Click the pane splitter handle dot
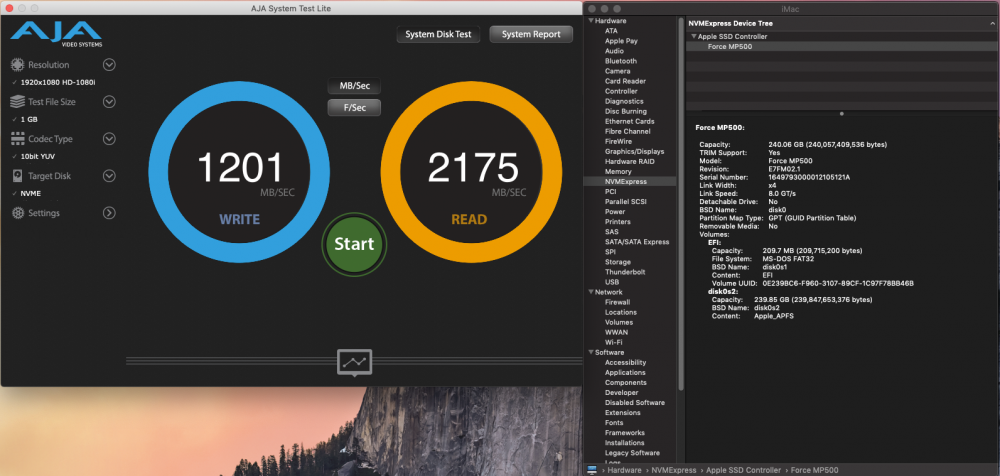Viewport: 1000px width, 476px height. click(x=842, y=114)
